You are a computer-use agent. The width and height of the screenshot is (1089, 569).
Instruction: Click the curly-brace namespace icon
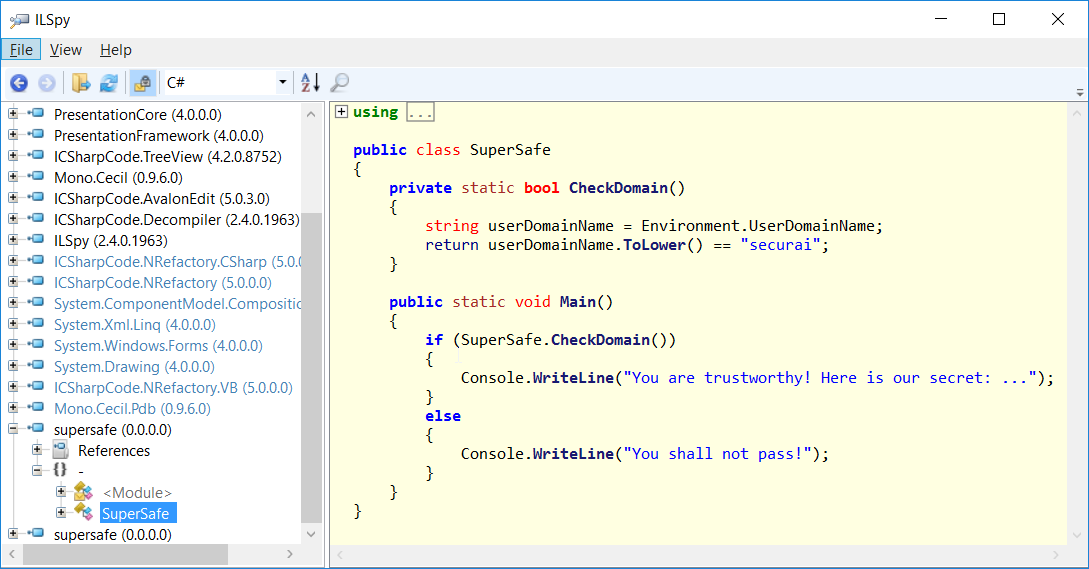coord(60,470)
